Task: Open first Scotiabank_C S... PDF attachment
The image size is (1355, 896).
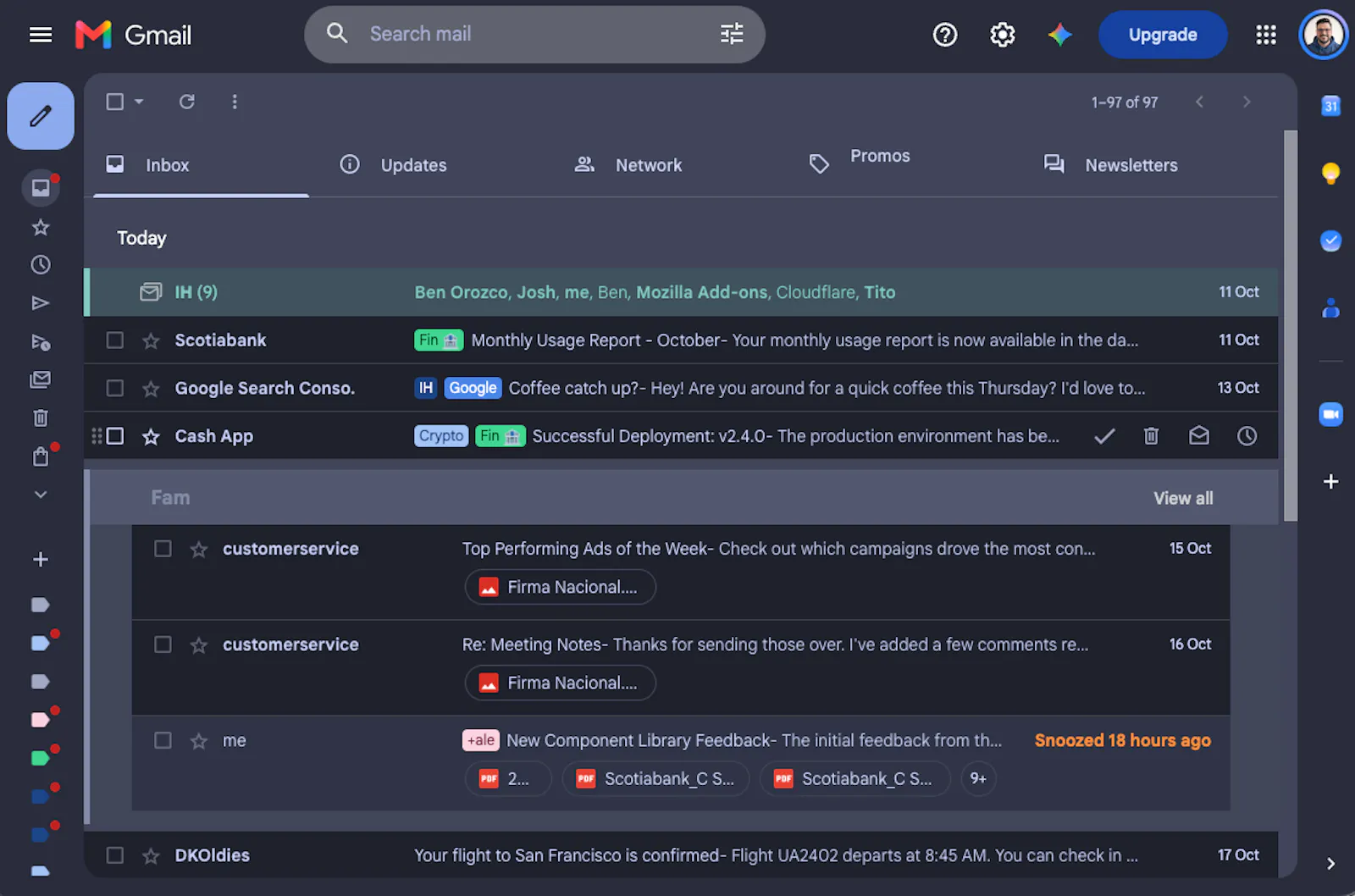Action: pyautogui.click(x=656, y=778)
